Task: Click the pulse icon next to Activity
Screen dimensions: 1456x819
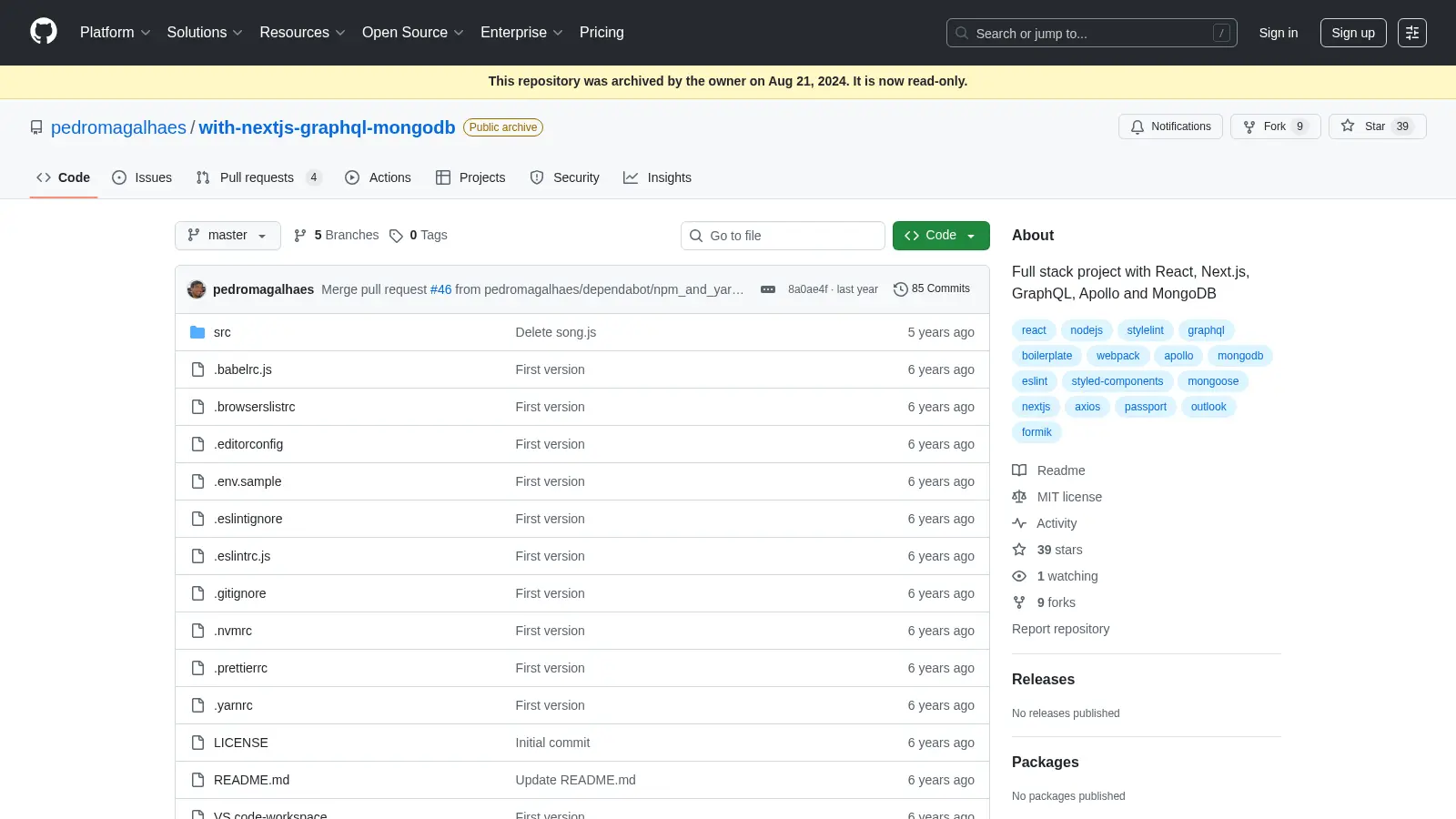Action: coord(1019,523)
